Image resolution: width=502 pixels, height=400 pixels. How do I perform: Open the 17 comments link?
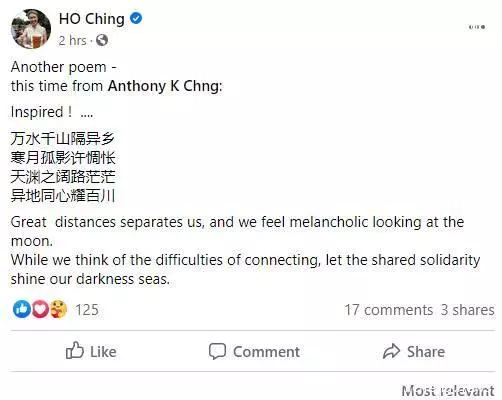point(389,310)
